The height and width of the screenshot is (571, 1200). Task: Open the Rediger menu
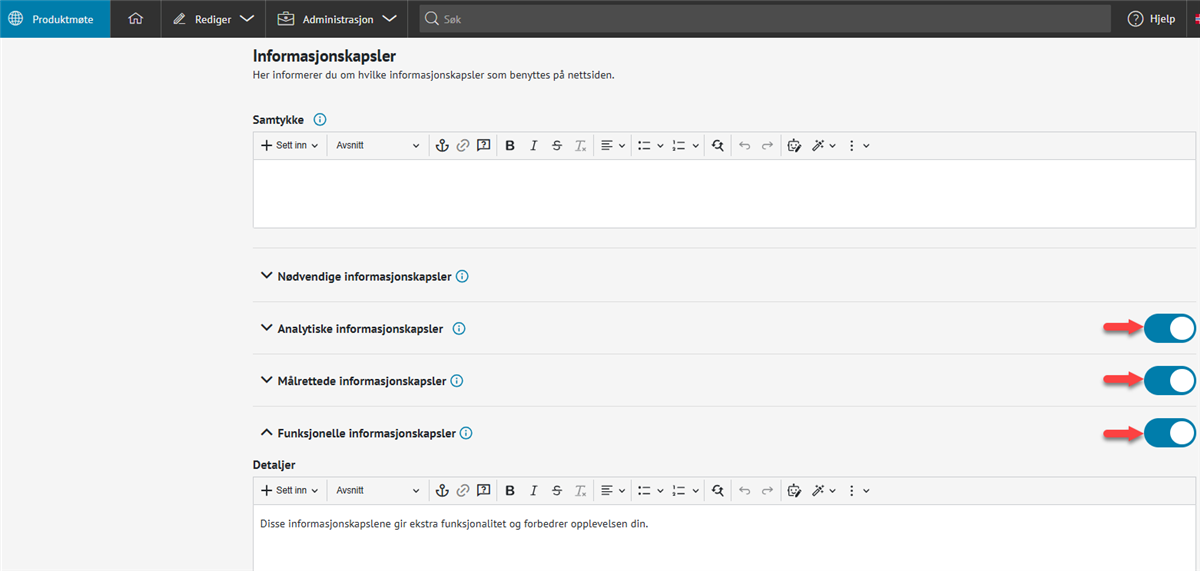click(x=212, y=19)
